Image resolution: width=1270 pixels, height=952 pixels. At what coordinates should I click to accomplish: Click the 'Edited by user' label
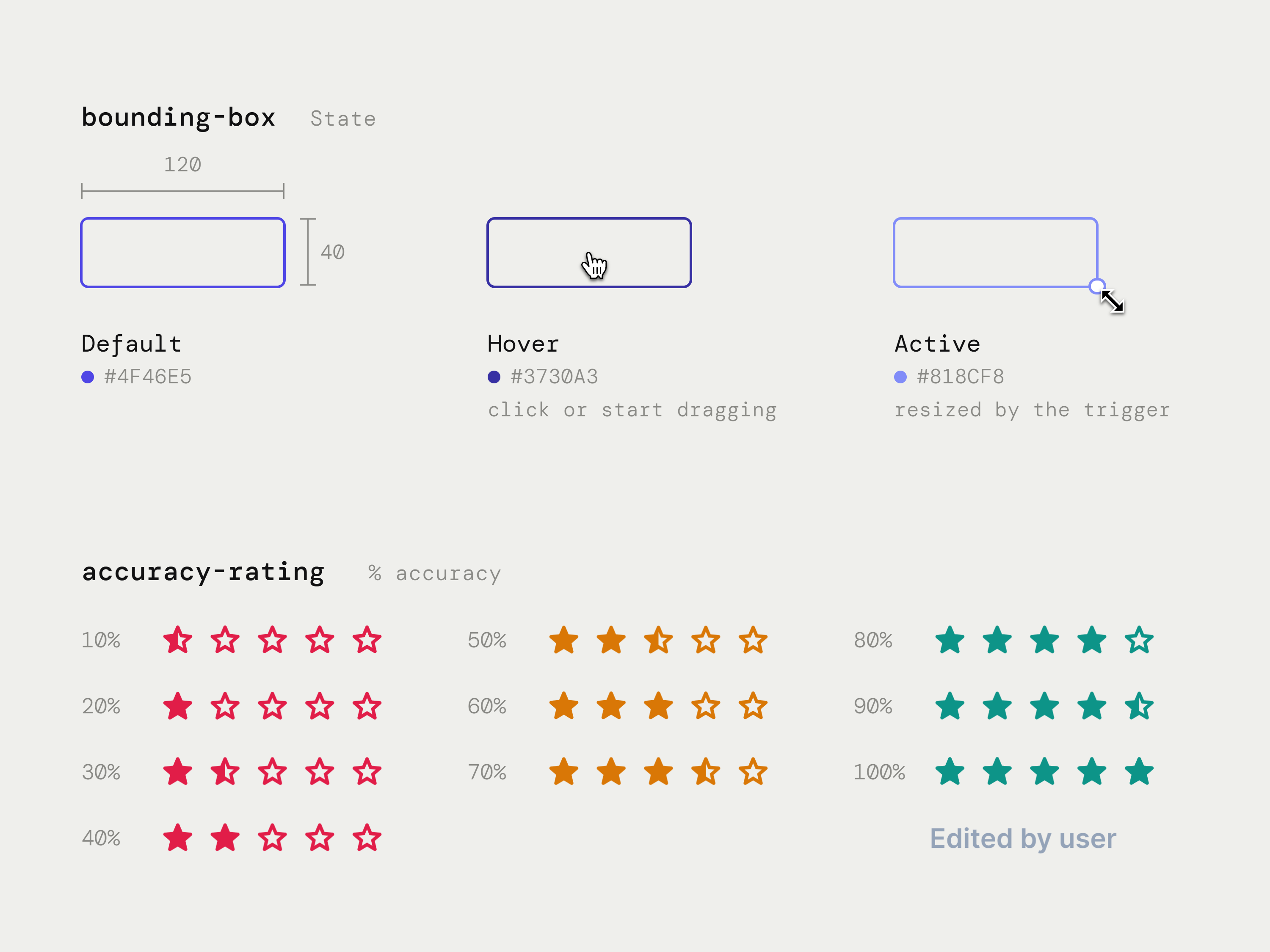[x=1023, y=839]
